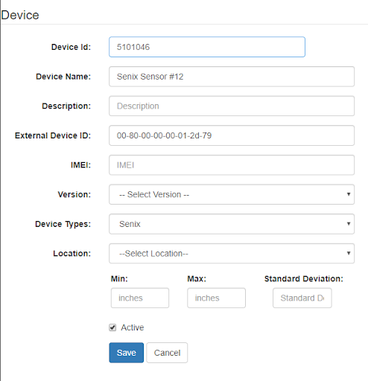Click the Device Name label
Screen dimensions: 368x381
tap(63, 77)
